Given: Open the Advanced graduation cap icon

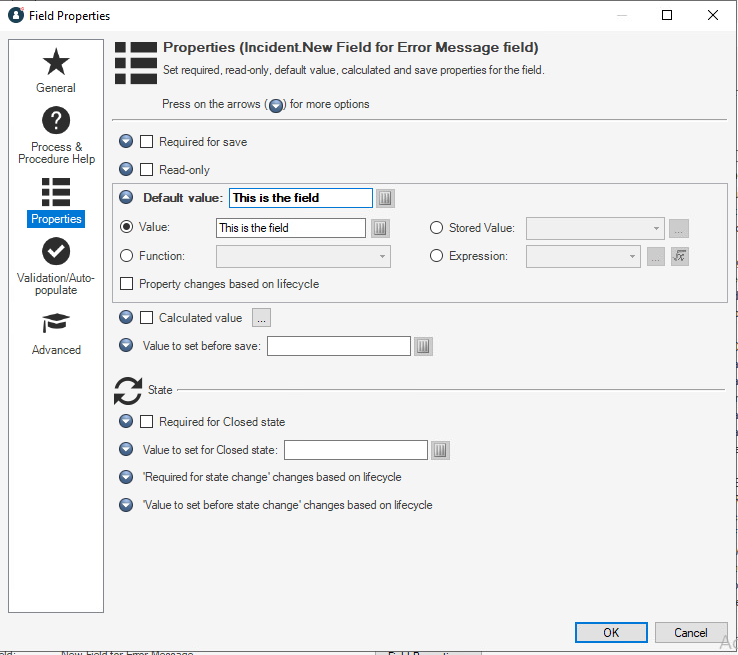Looking at the screenshot, I should click(x=56, y=324).
